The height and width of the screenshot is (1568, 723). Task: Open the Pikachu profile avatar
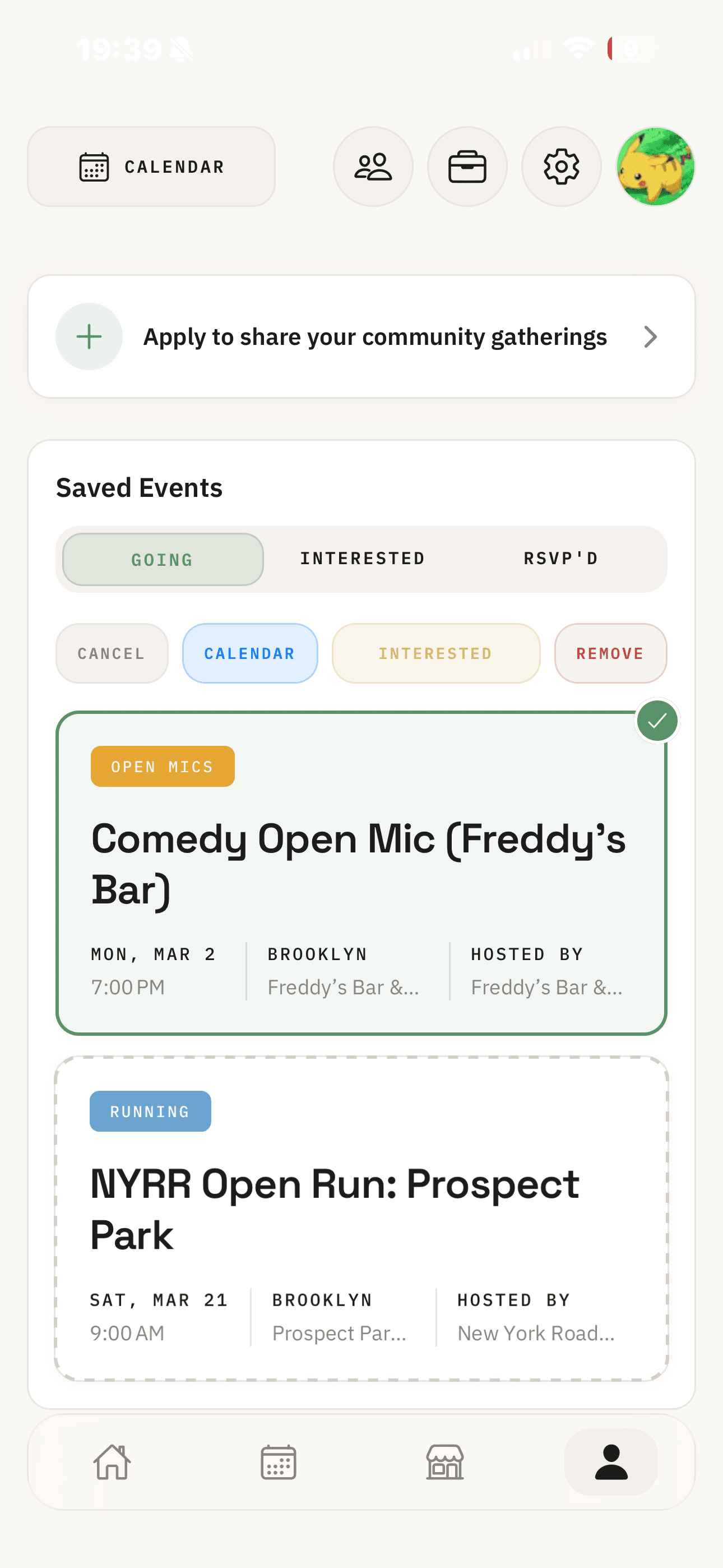(x=654, y=167)
